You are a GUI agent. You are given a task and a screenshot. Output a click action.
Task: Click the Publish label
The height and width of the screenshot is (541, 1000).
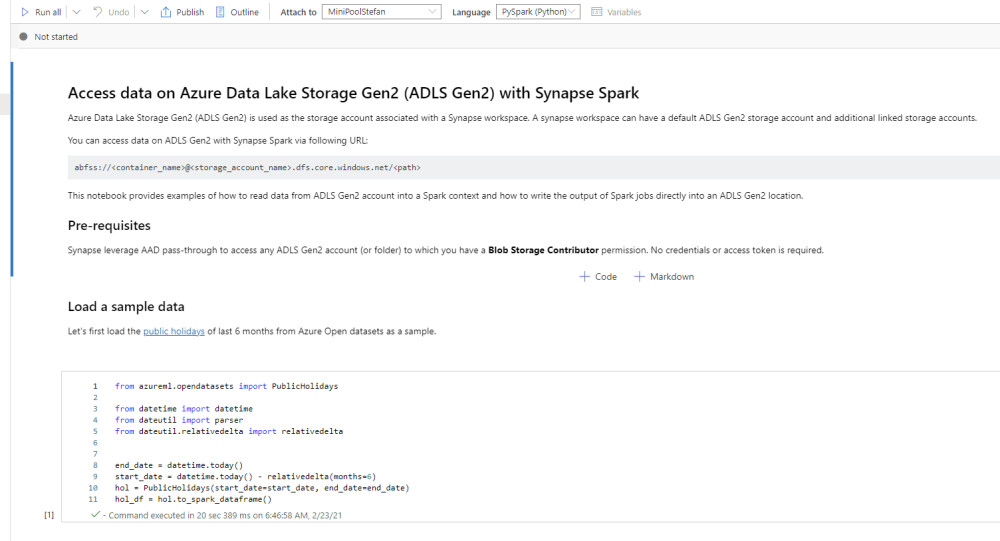coord(190,12)
